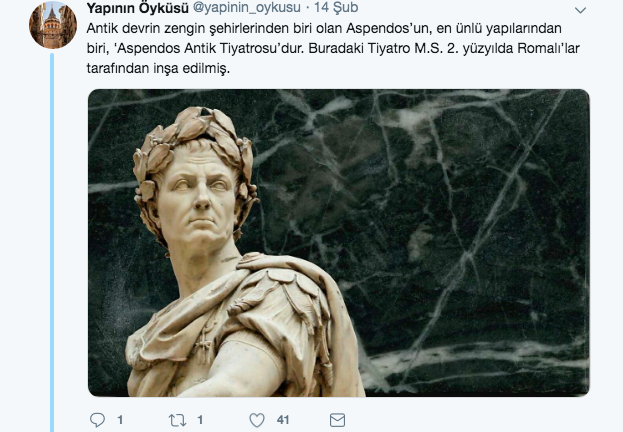Select the 'tarafından inşa edilmiş' text line

158,68
